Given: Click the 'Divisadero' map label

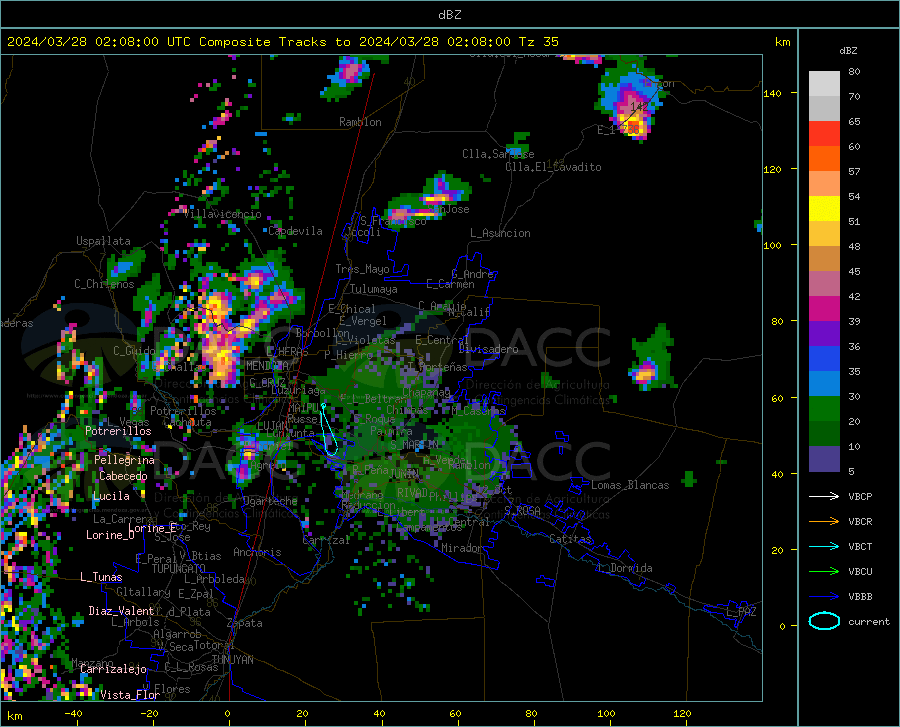Looking at the screenshot, I should (x=488, y=349).
